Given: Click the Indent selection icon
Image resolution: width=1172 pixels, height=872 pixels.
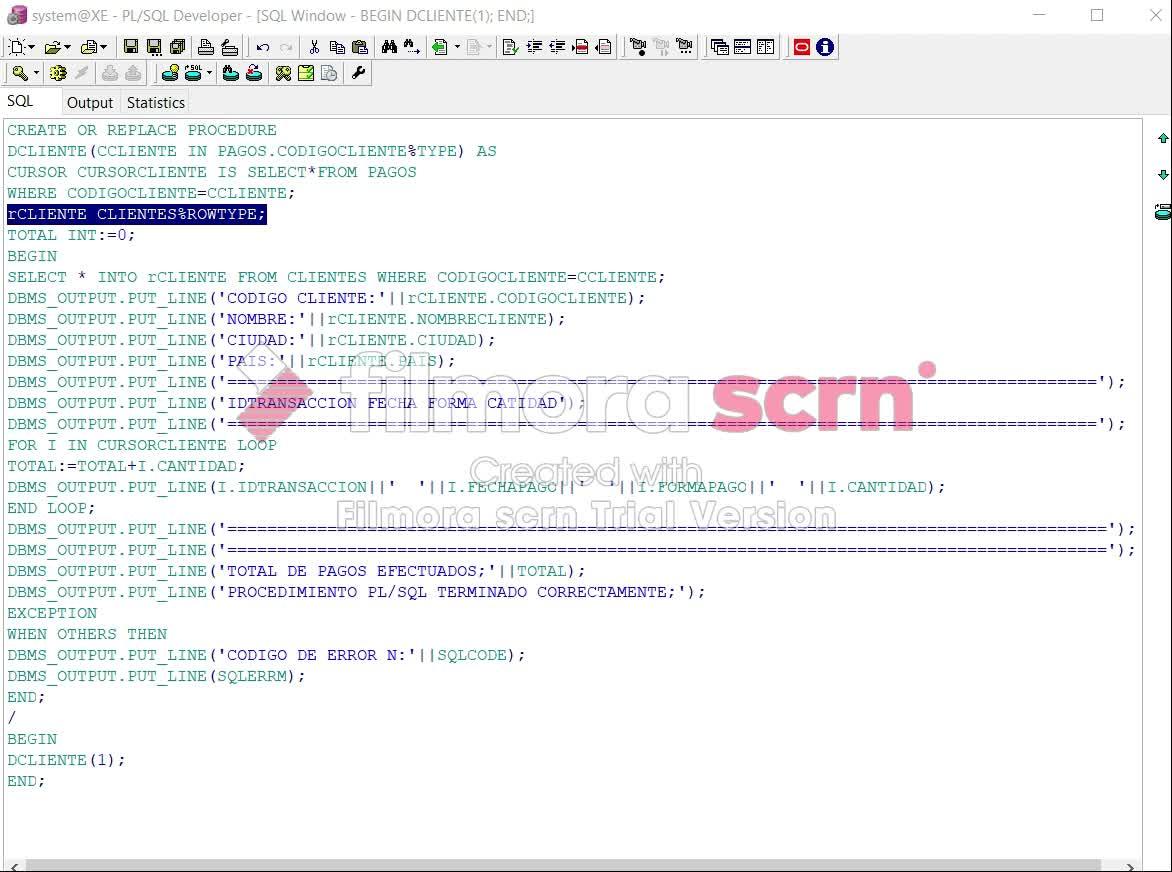Looking at the screenshot, I should point(534,47).
